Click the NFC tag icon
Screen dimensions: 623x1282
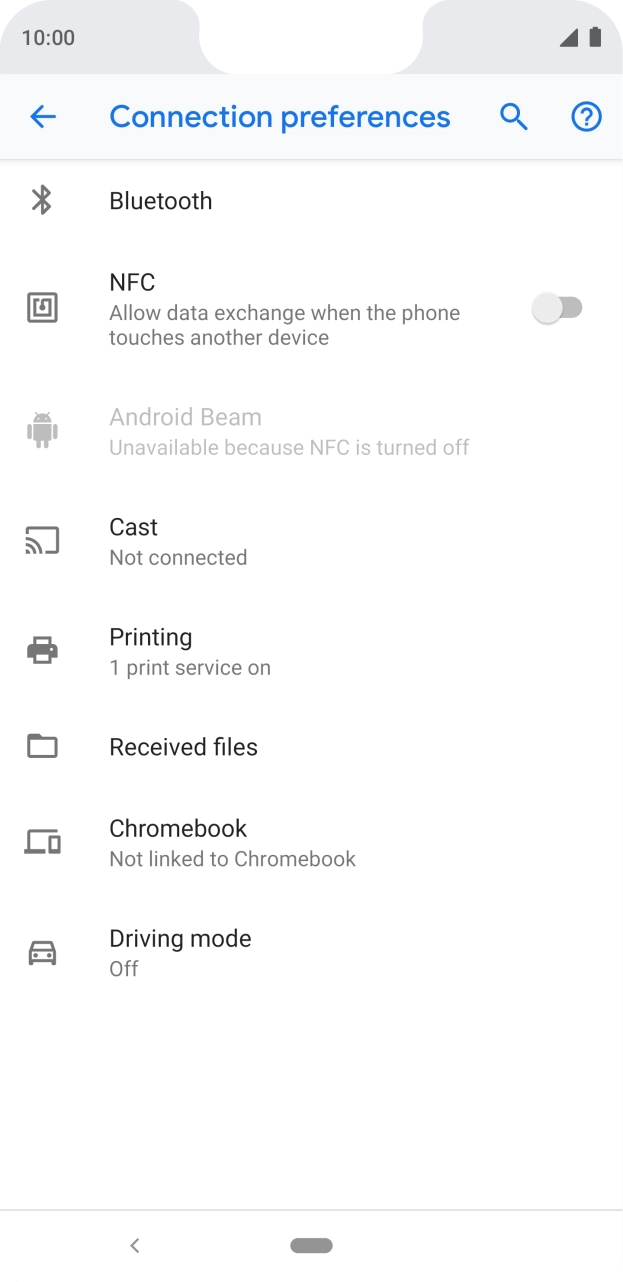[42, 307]
